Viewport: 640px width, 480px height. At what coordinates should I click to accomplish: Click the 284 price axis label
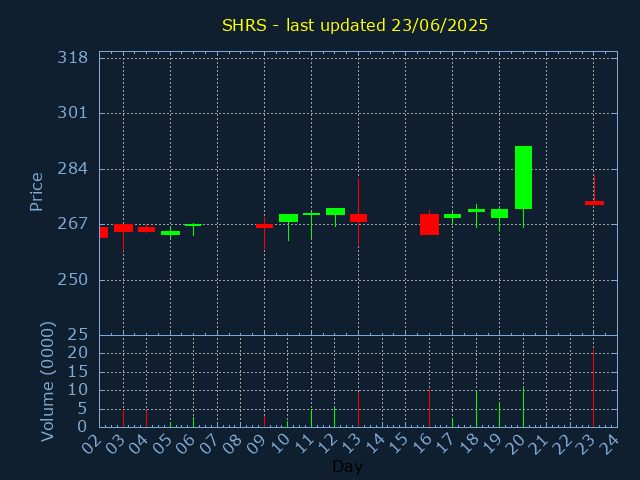73,169
